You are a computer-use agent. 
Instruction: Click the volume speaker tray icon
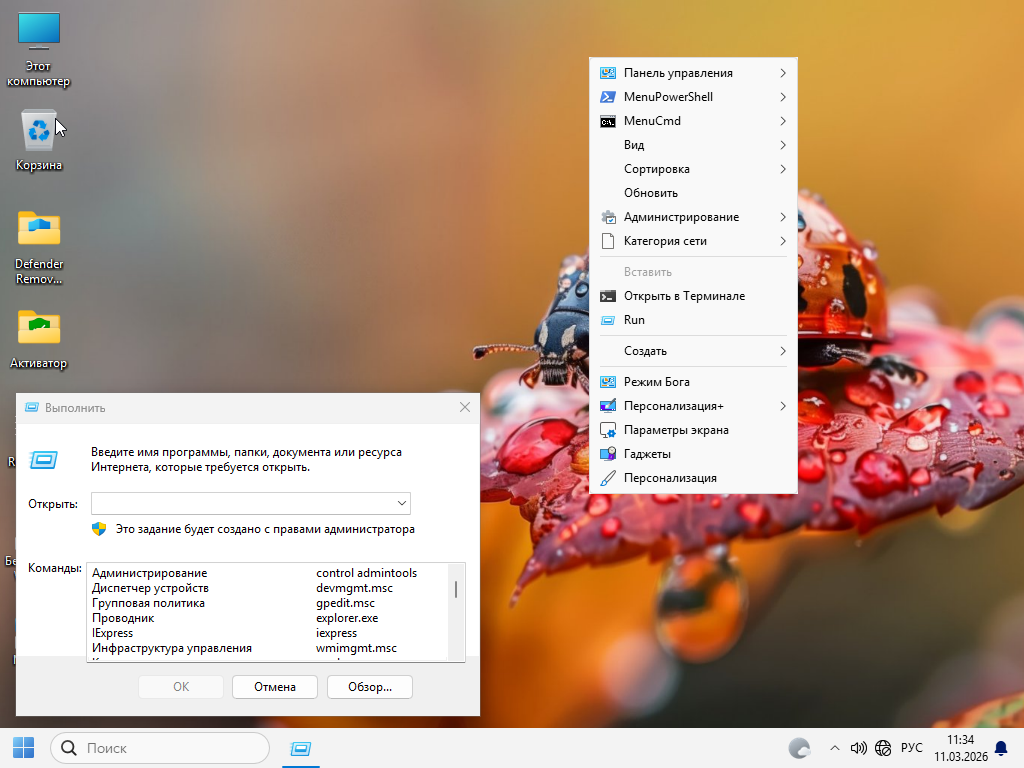[858, 748]
